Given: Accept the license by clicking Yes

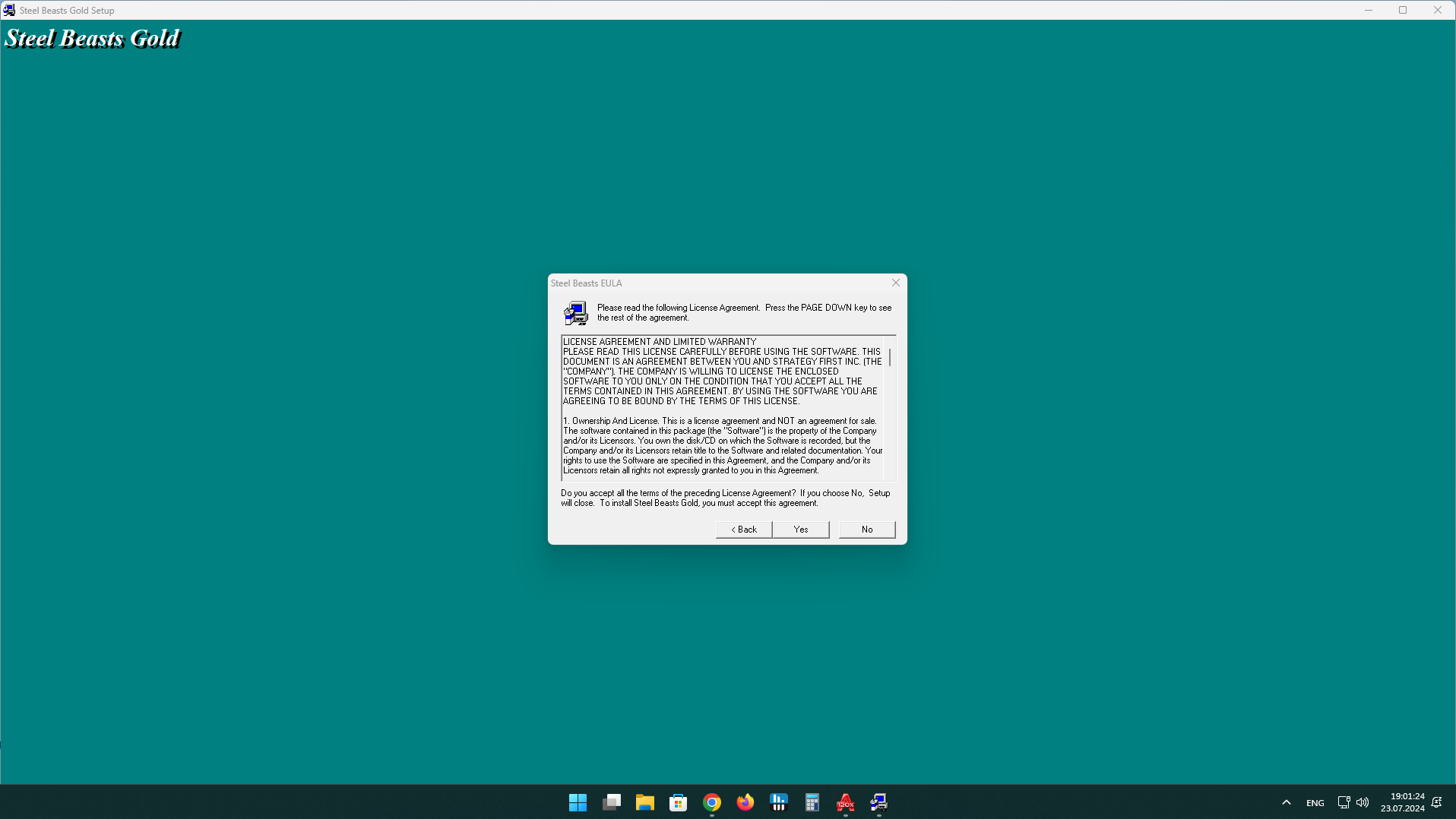Looking at the screenshot, I should tap(800, 530).
